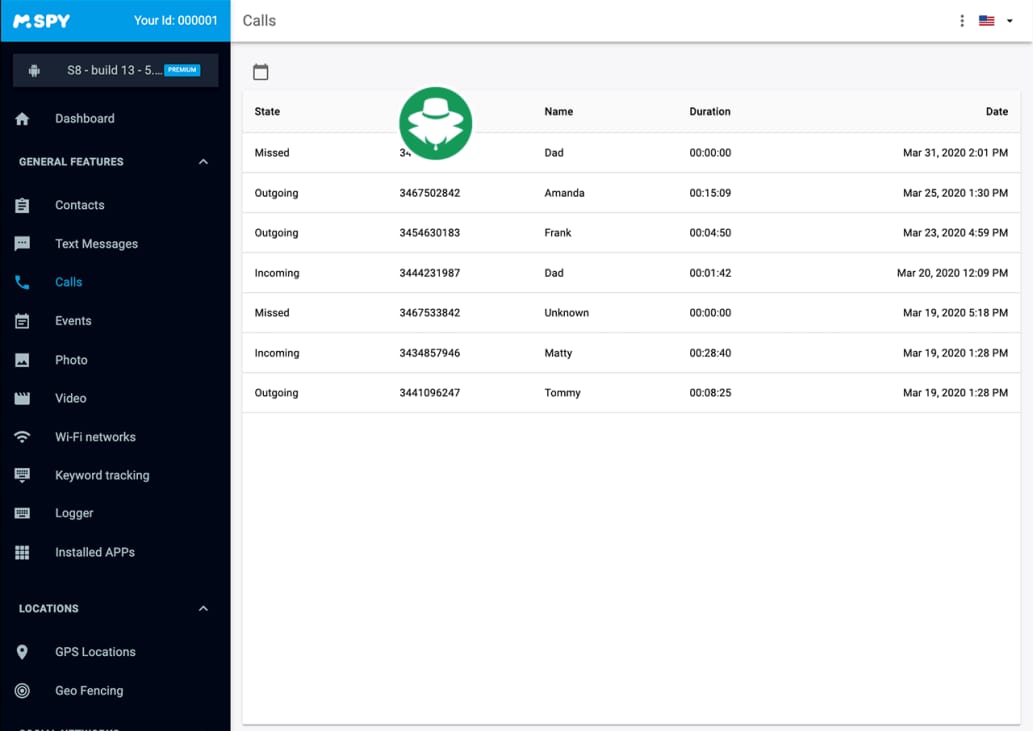1033x731 pixels.
Task: Click the Android device icon
Action: tap(35, 71)
